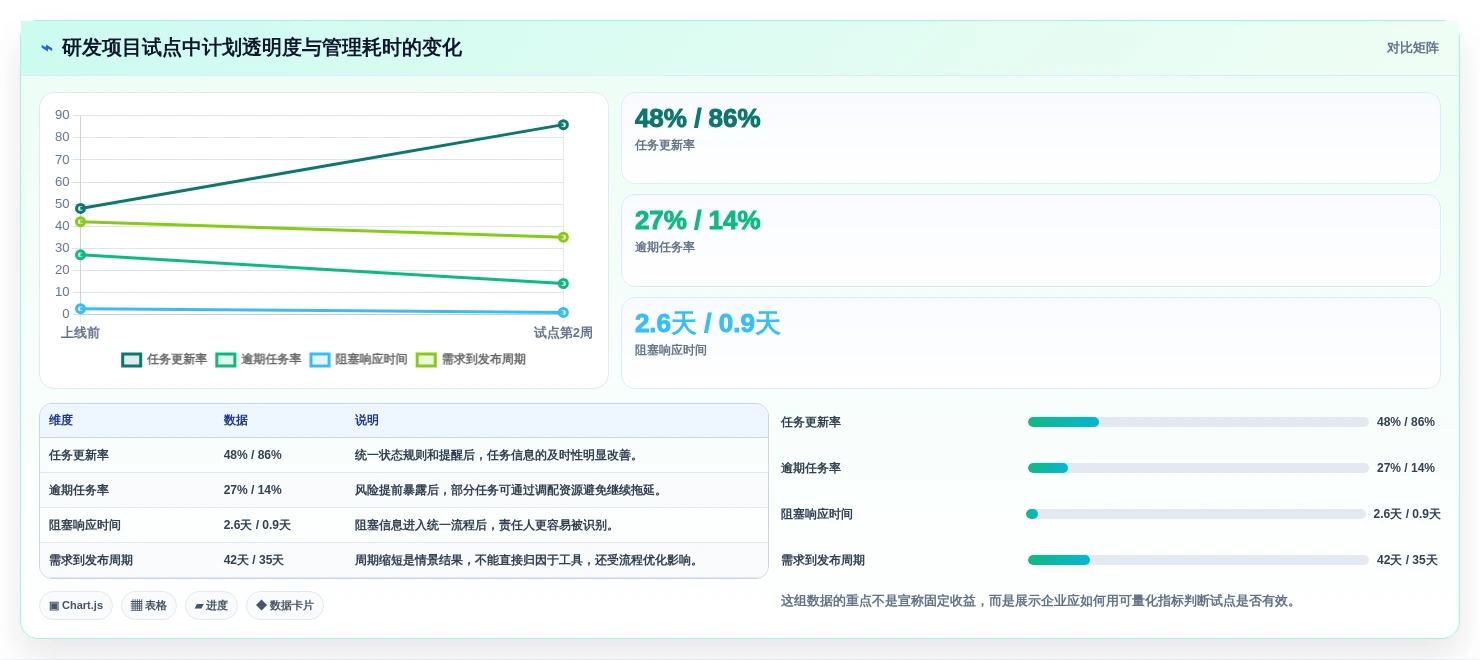Toggle the 任务更新率 legend swatch

(x=132, y=360)
